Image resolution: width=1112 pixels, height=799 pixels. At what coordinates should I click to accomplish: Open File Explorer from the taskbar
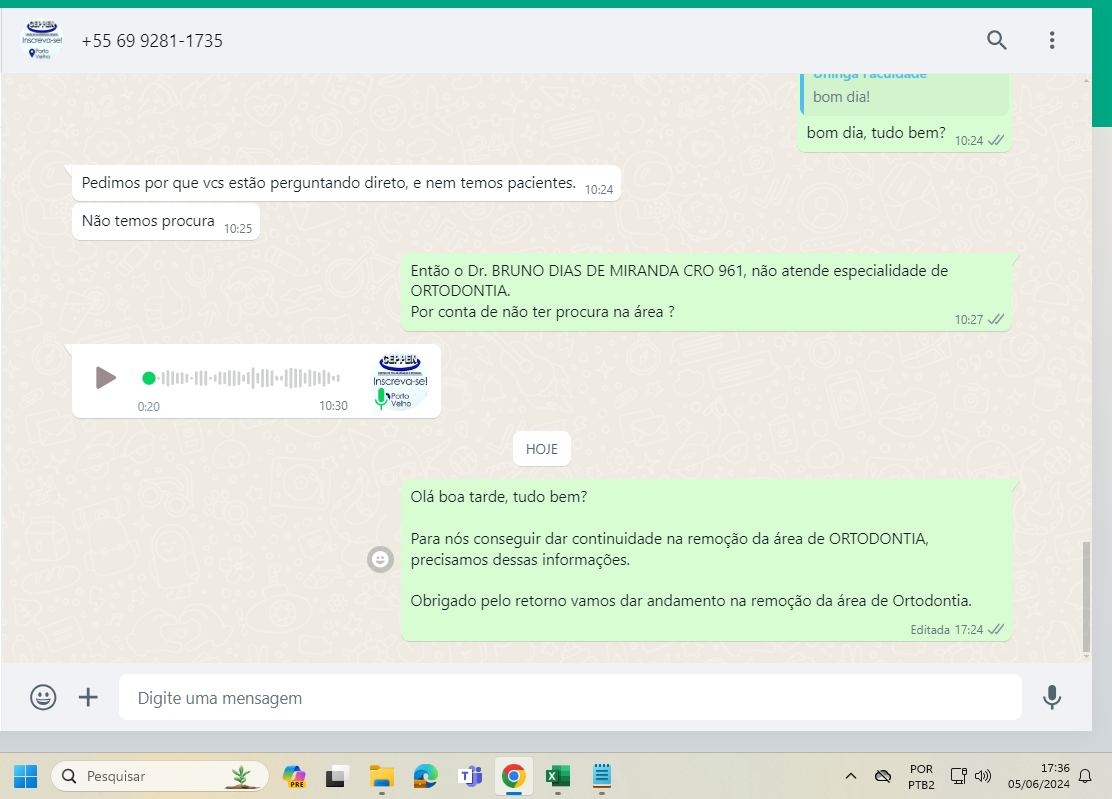pos(381,776)
